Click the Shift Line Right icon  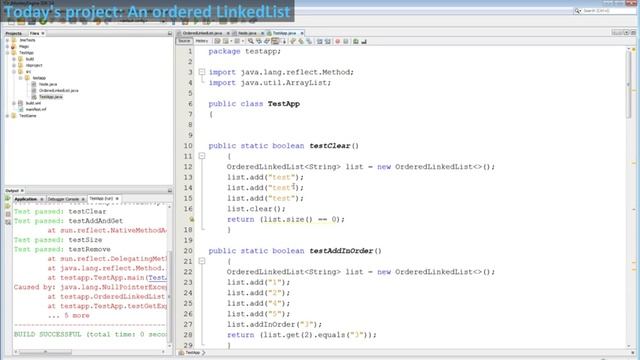tap(328, 41)
